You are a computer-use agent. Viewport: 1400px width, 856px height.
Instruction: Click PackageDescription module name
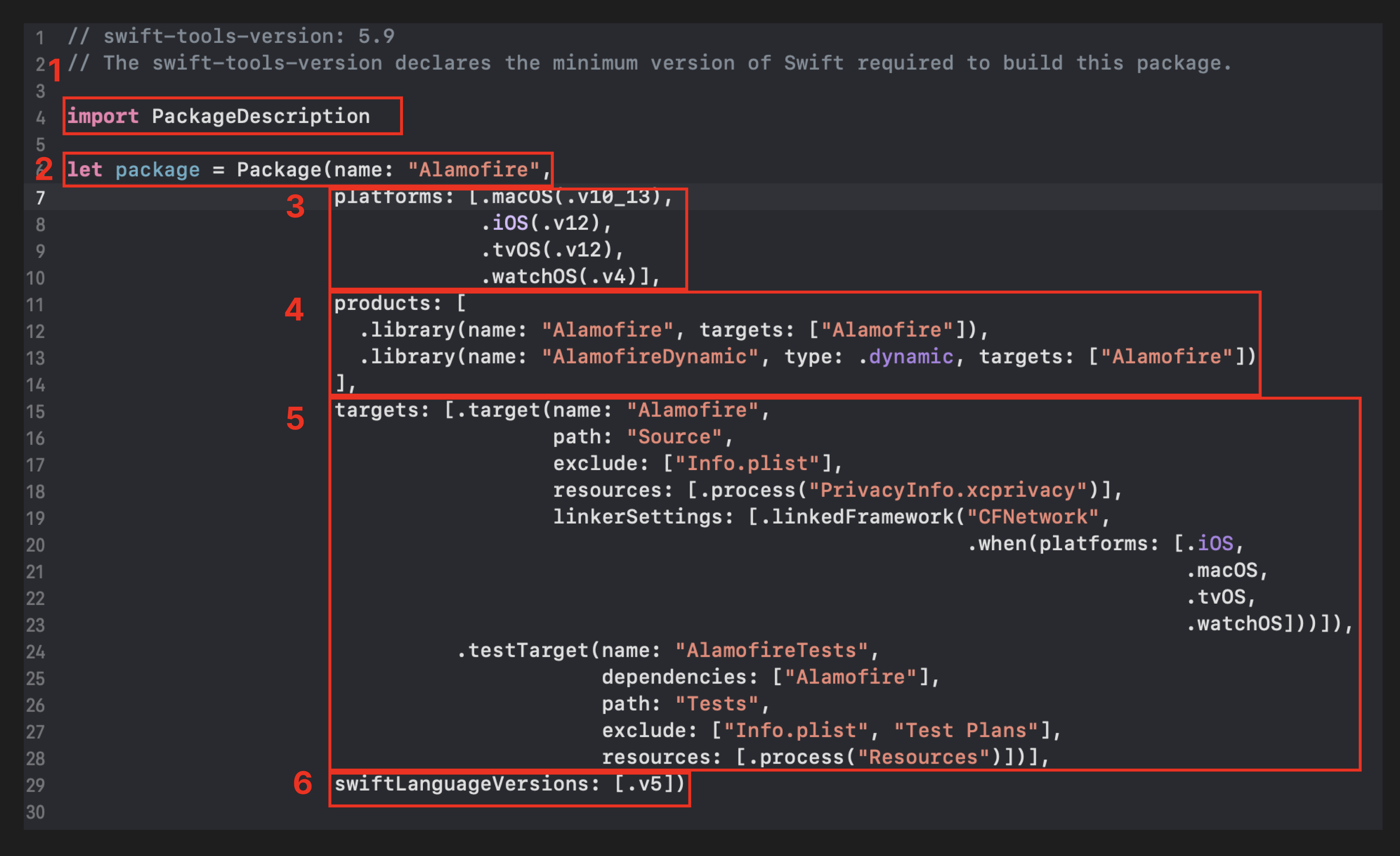coord(260,117)
